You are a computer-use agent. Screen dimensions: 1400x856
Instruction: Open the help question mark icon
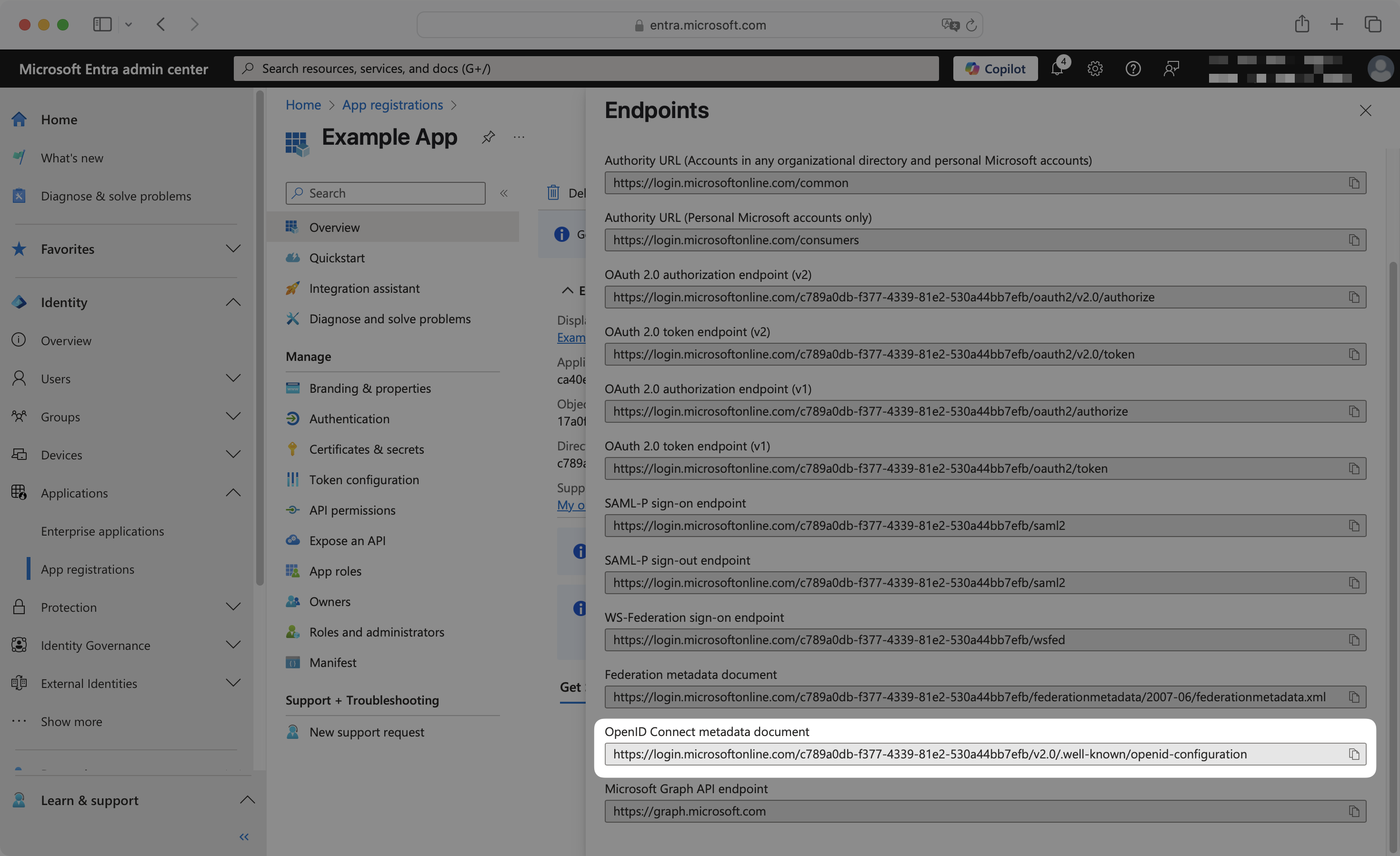tap(1132, 68)
